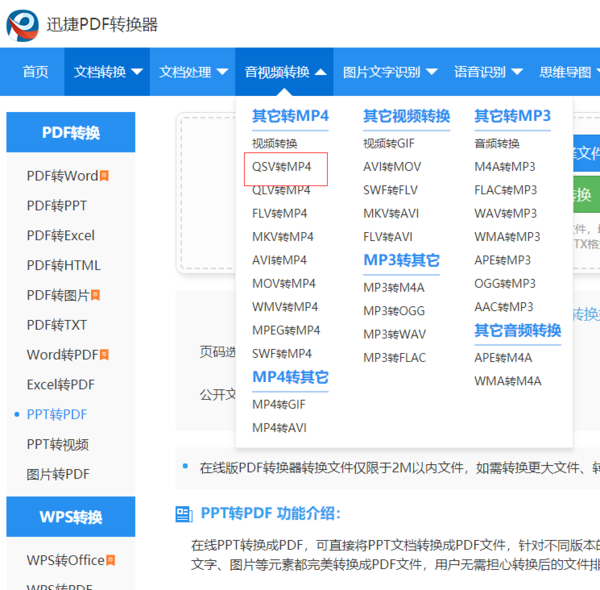Click the hot badge beside PDF转图片
This screenshot has width=600, height=590.
95,295
